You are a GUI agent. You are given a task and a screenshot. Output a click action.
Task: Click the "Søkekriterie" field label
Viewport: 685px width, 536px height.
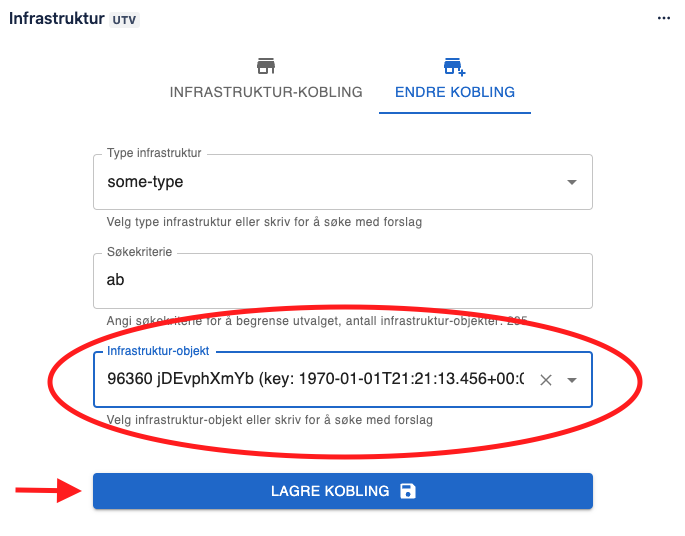141,253
